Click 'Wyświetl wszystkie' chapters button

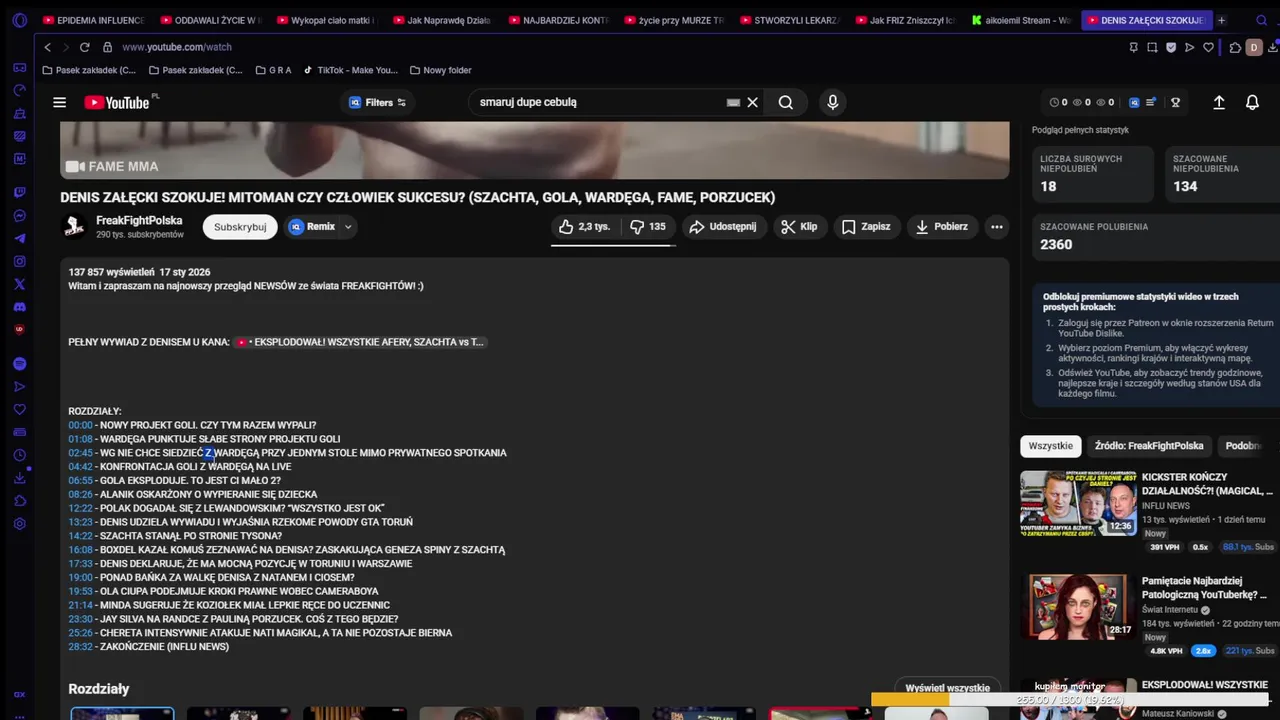pos(947,688)
